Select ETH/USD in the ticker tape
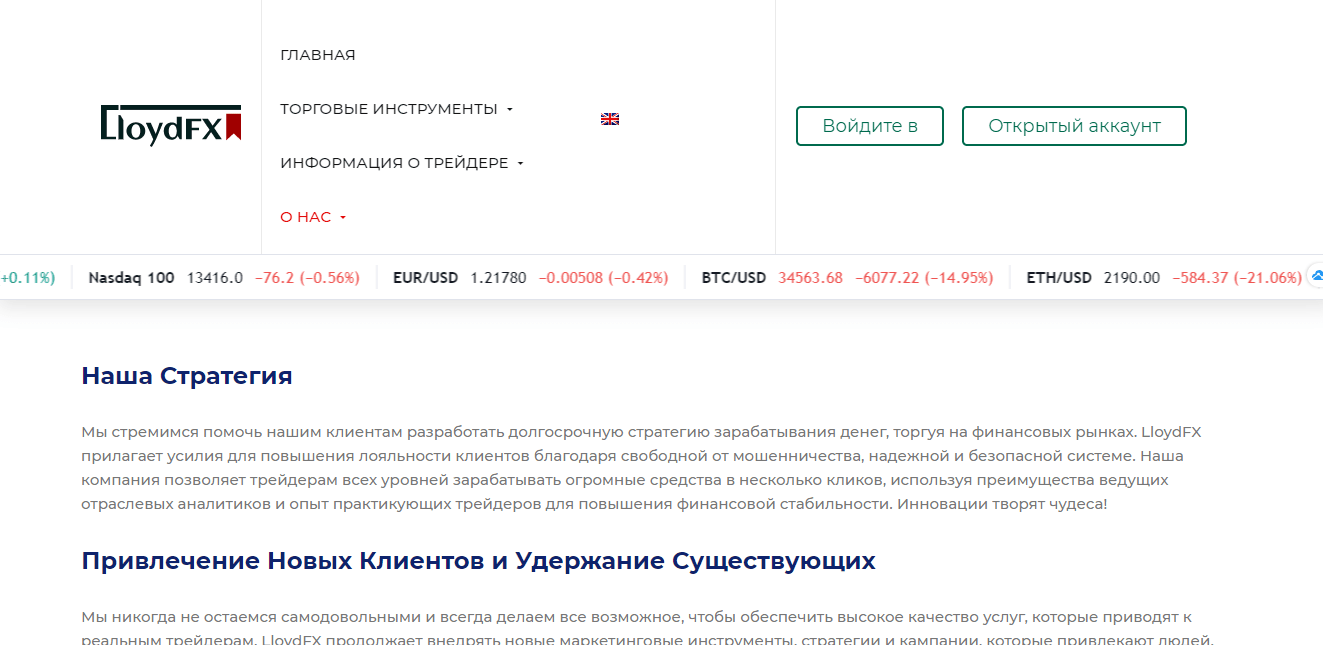 [1059, 278]
